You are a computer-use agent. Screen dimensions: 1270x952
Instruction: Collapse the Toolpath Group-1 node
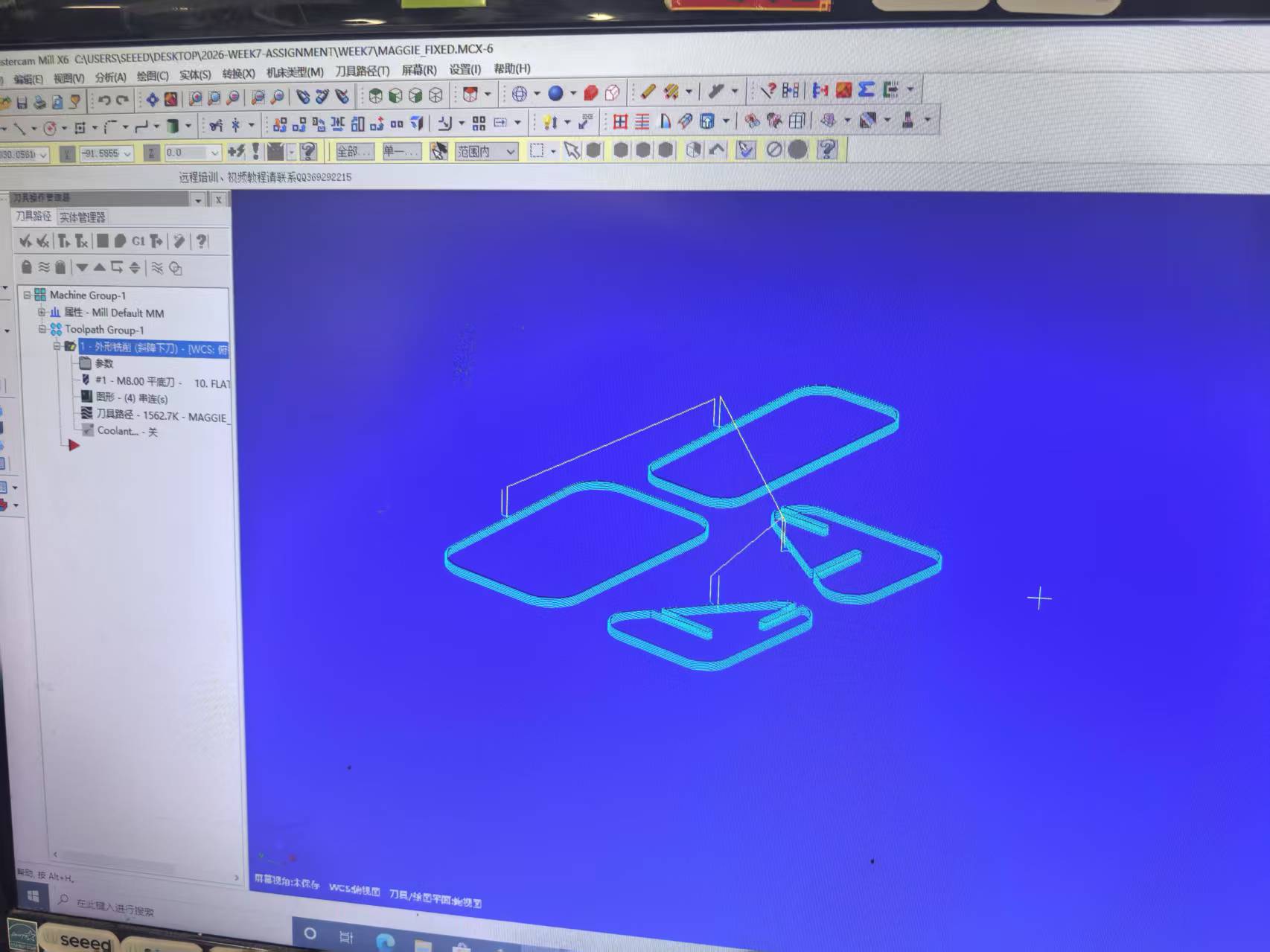point(42,329)
